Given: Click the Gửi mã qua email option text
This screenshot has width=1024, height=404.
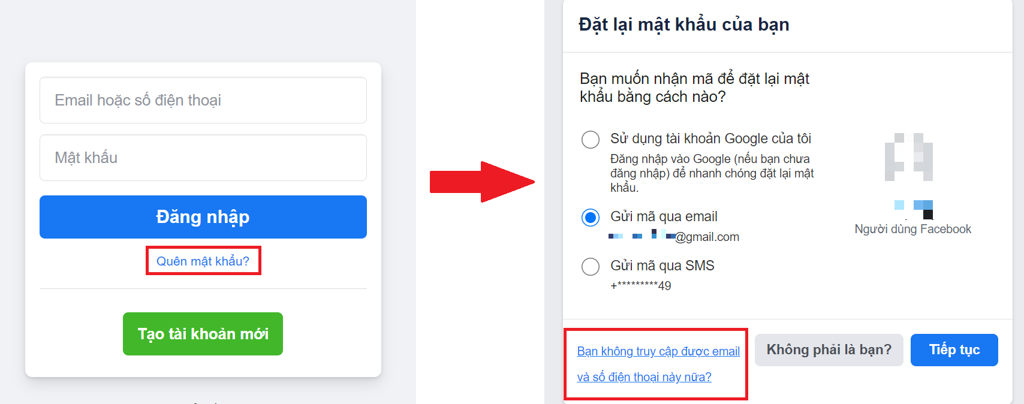Looking at the screenshot, I should (x=664, y=216).
